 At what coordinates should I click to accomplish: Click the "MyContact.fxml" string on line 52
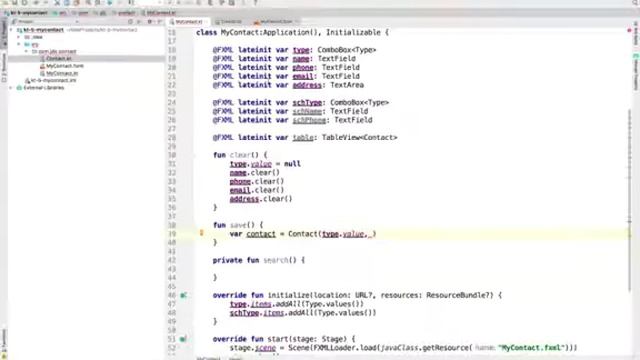click(531, 348)
